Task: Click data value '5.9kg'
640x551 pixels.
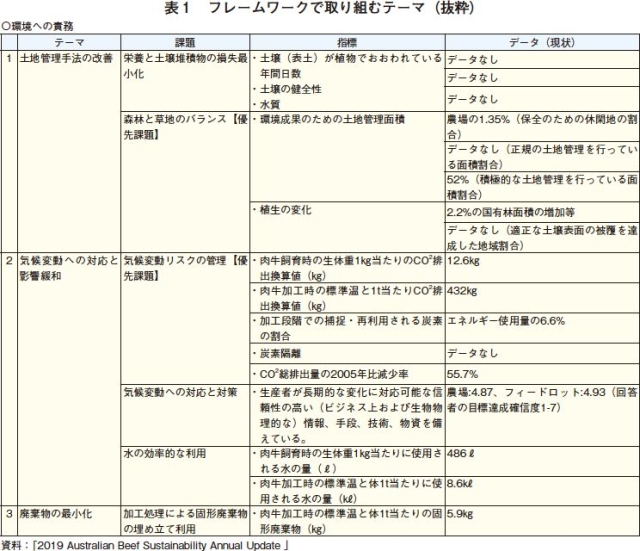Action: 460,514
